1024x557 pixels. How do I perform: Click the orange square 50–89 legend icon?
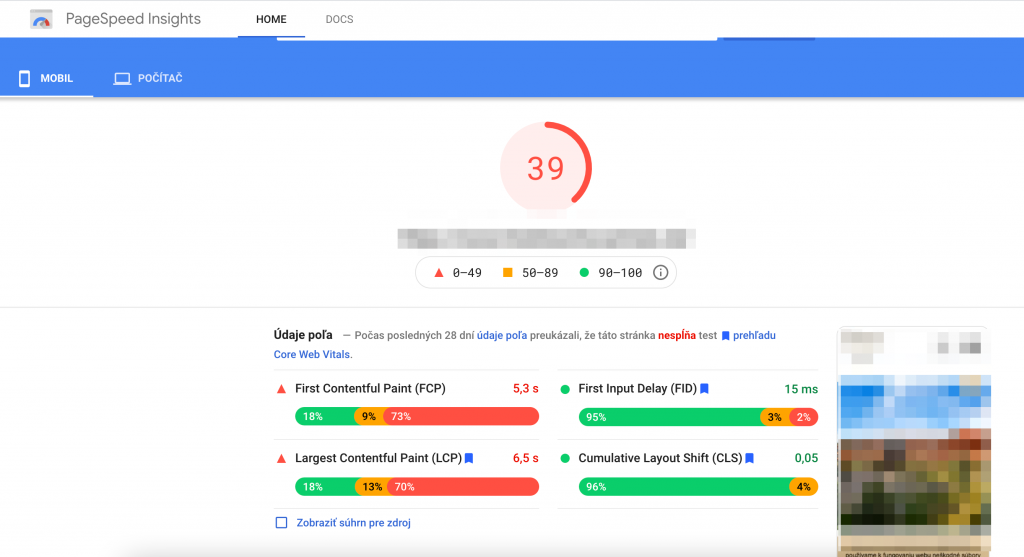[507, 272]
